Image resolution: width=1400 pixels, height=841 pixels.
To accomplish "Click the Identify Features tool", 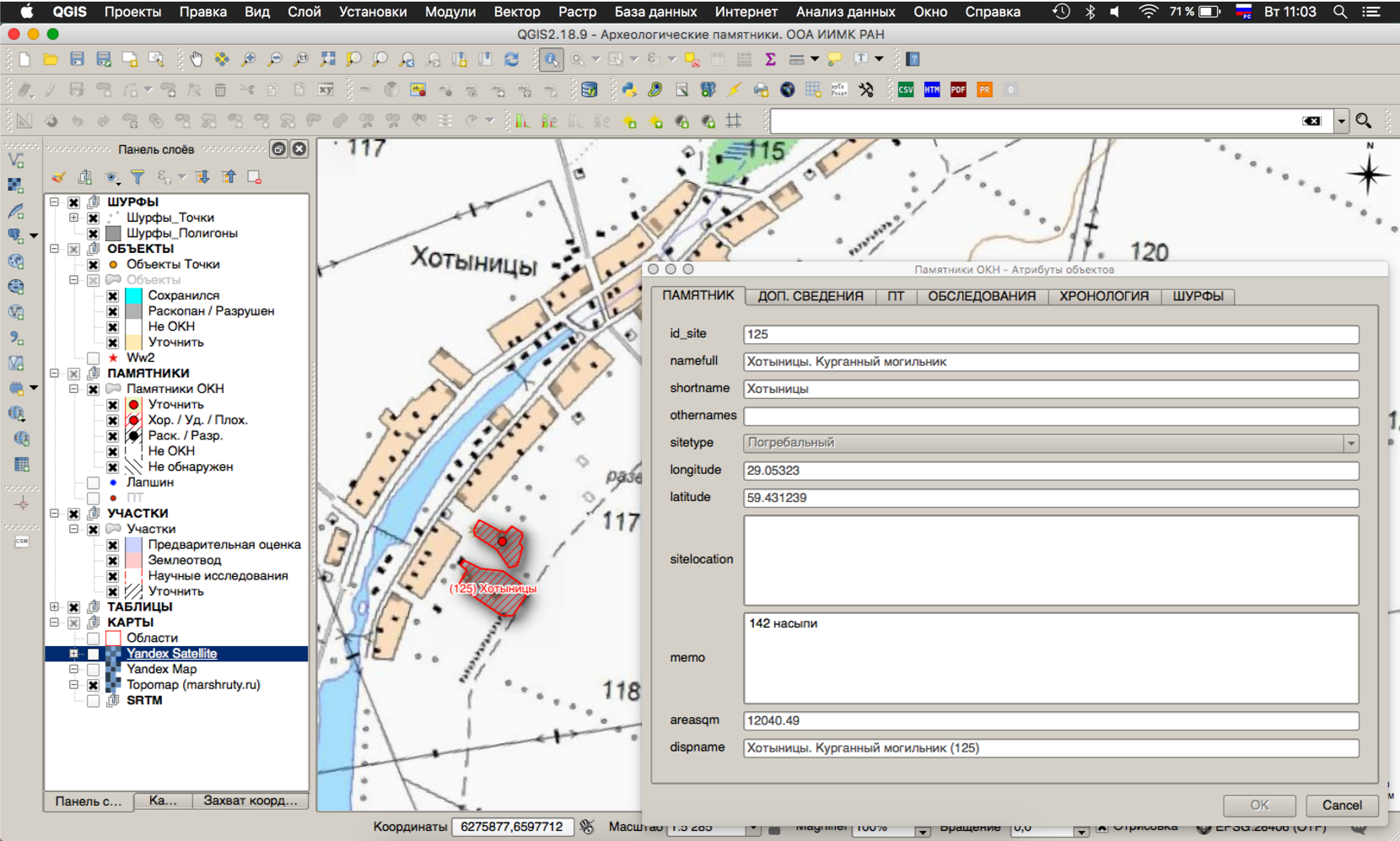I will [551, 59].
